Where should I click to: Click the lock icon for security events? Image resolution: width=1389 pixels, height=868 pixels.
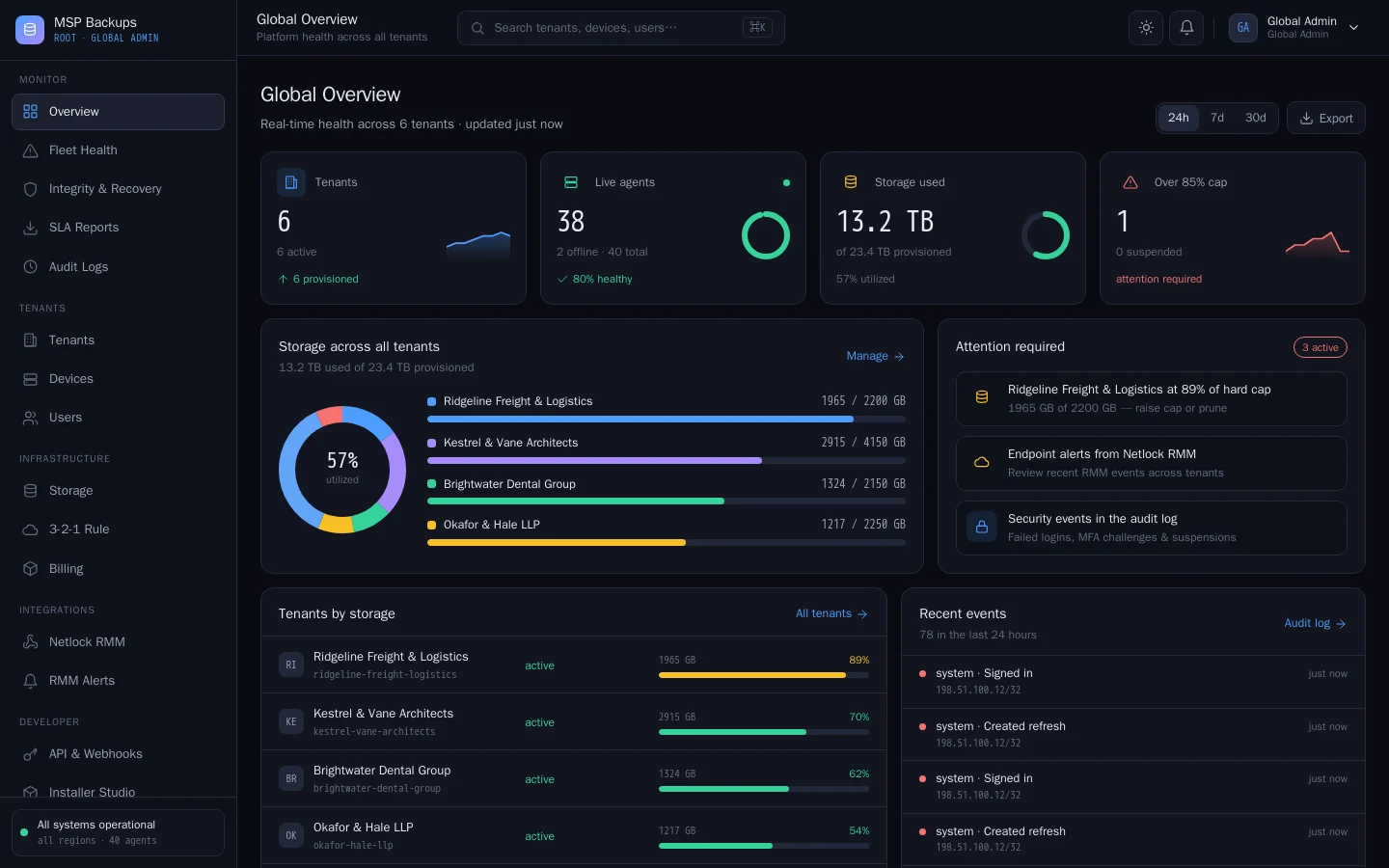coord(982,528)
